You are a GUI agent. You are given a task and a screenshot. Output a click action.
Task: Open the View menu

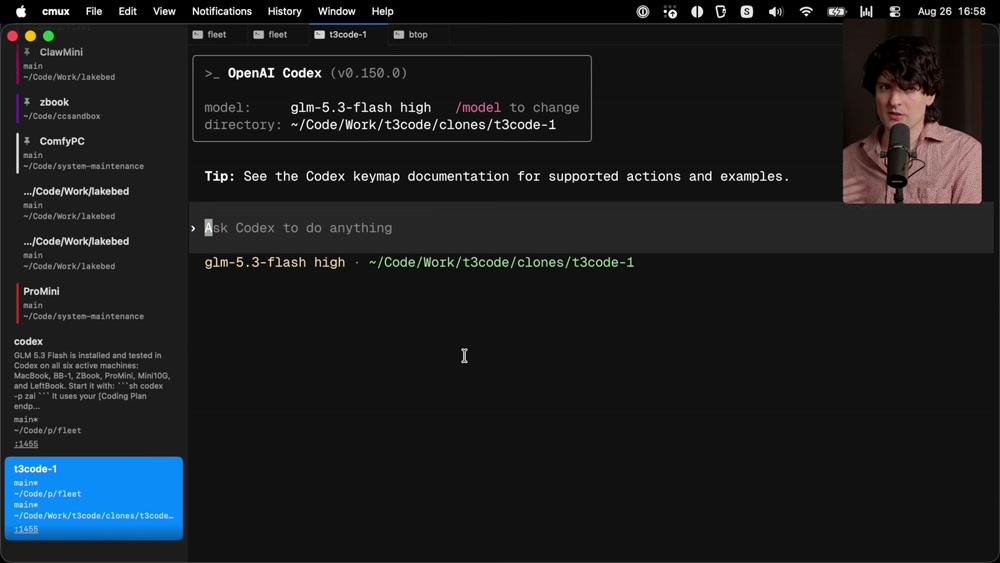click(x=164, y=11)
